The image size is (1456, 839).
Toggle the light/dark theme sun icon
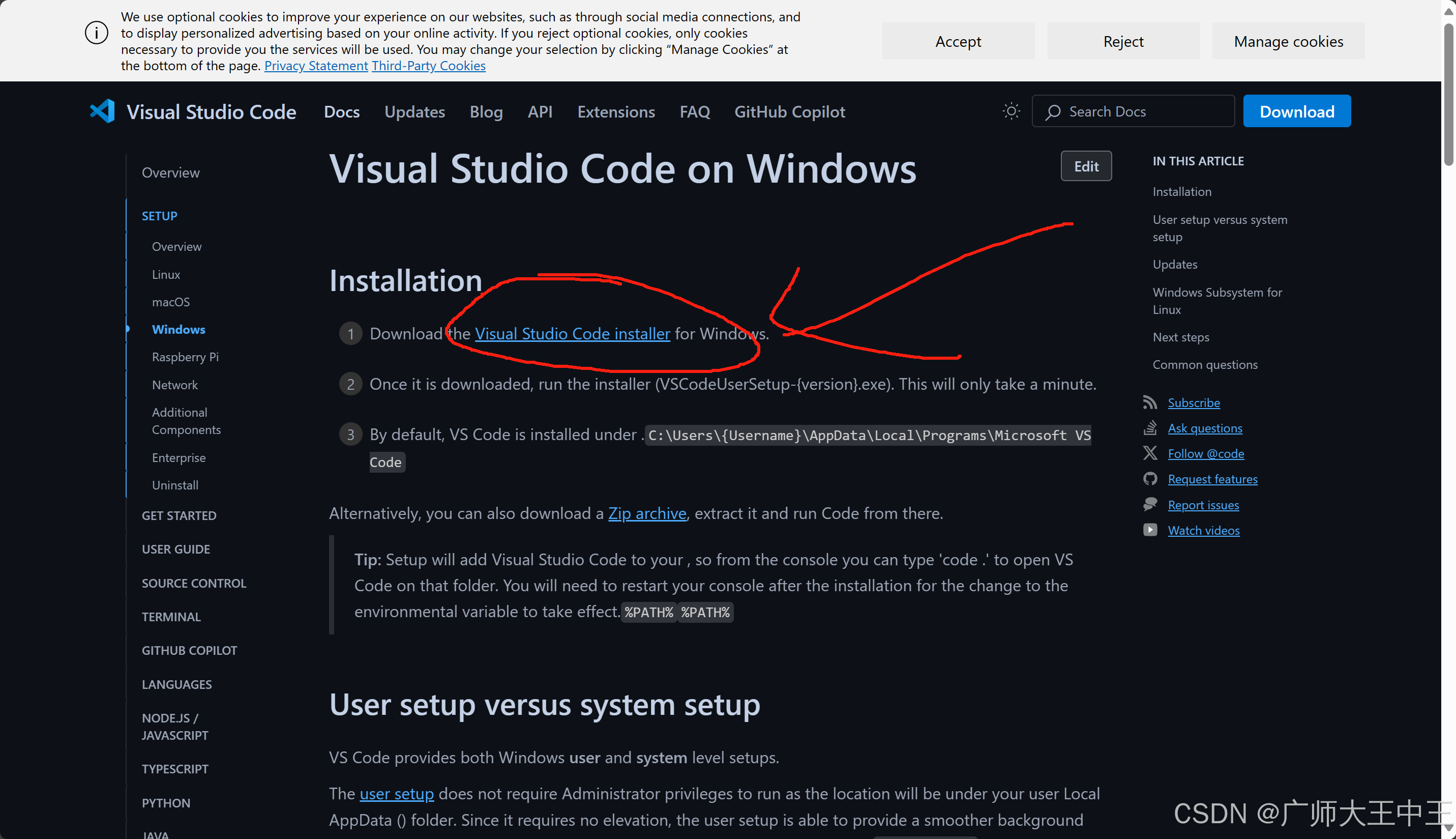[x=1011, y=111]
